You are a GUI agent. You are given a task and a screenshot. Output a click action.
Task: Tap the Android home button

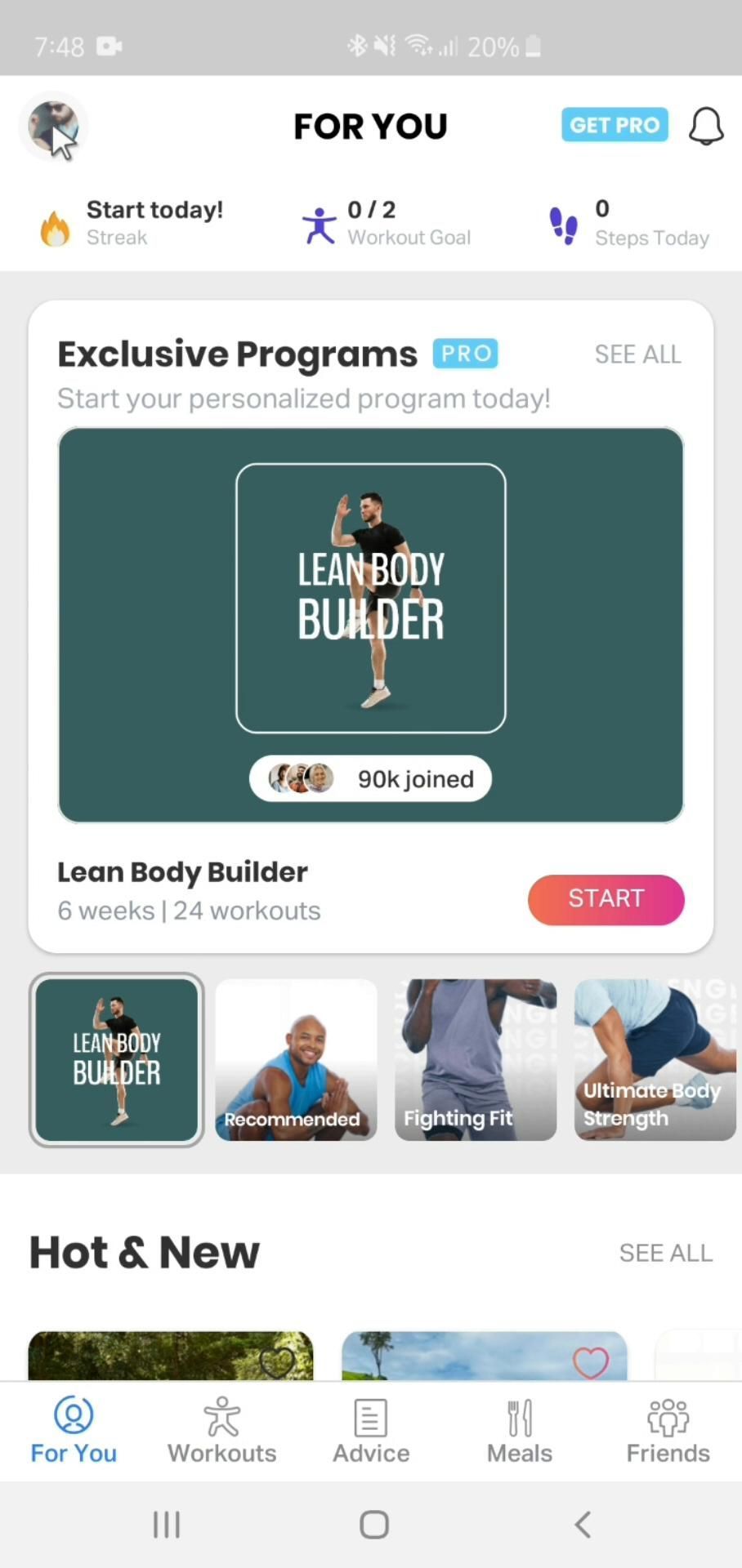pyautogui.click(x=374, y=1524)
